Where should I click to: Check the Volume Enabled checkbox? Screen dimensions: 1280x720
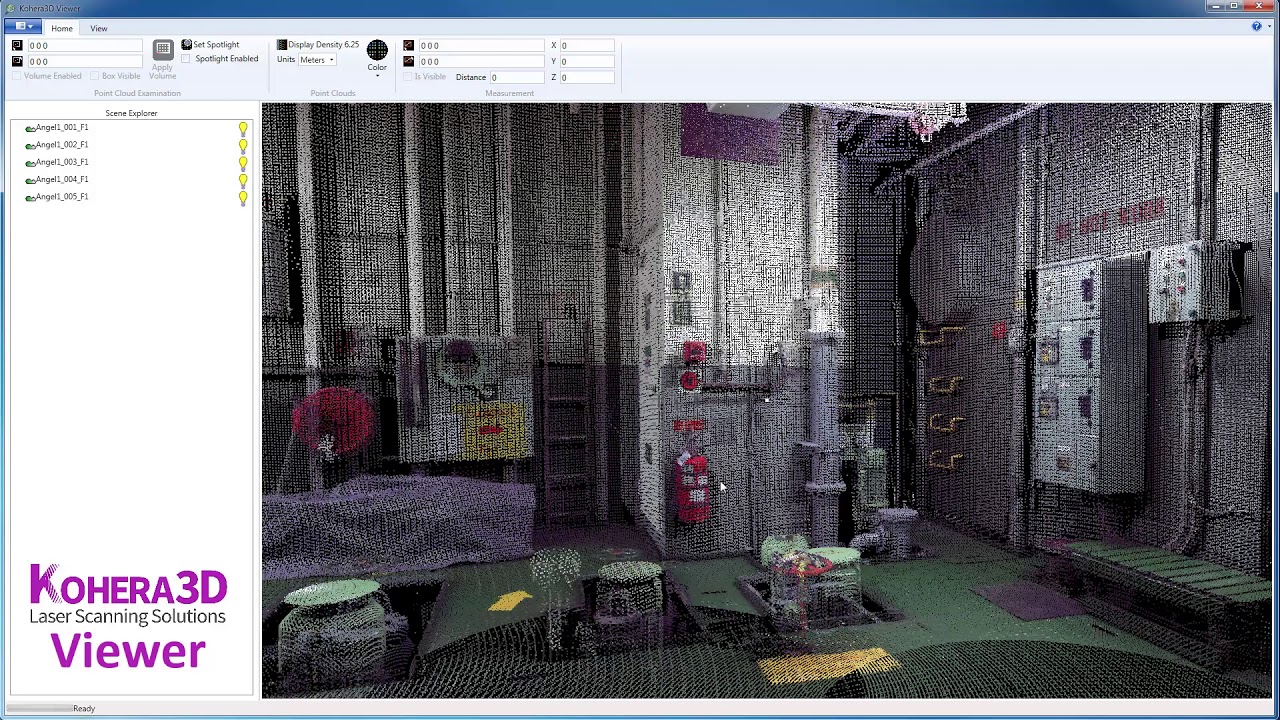click(x=17, y=76)
